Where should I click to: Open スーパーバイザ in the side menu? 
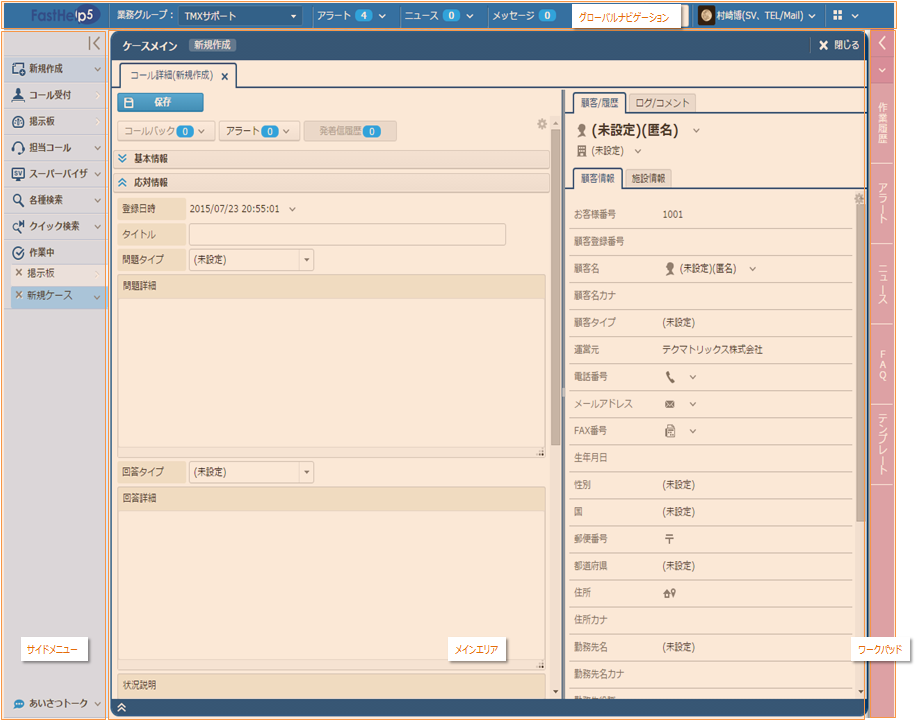pos(55,173)
